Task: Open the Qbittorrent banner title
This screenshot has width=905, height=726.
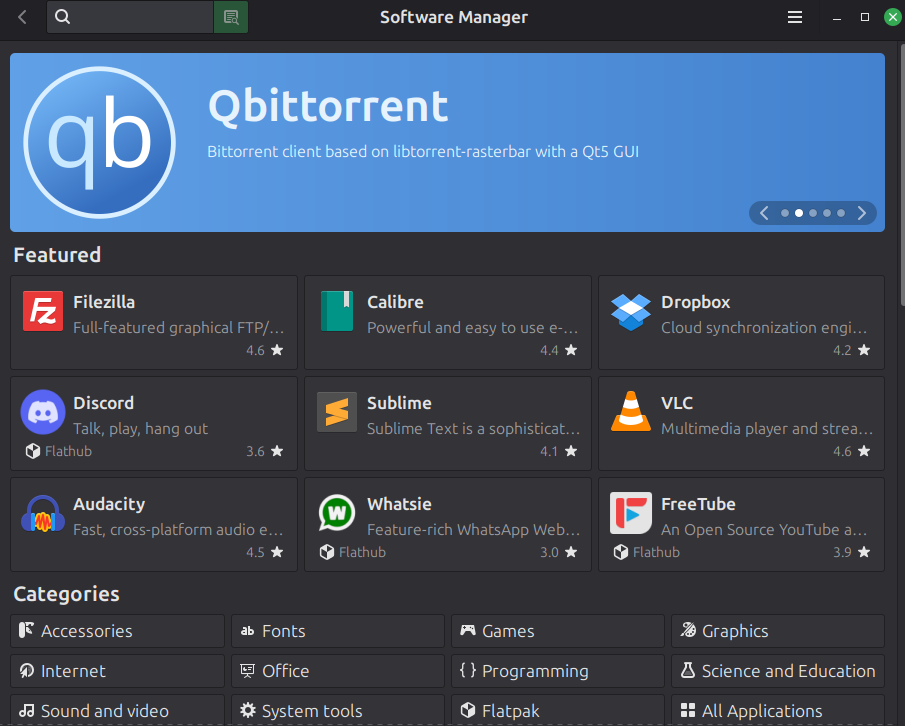Action: [x=328, y=107]
